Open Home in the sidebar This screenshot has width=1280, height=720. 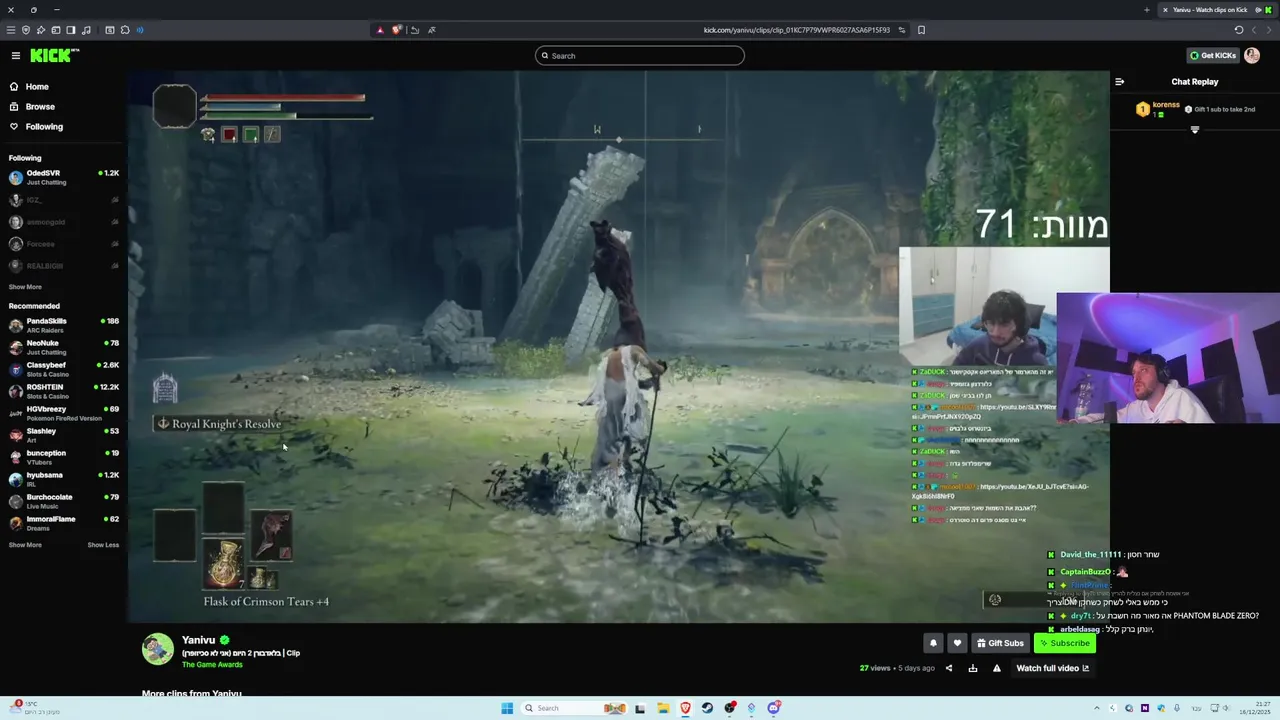click(x=37, y=87)
